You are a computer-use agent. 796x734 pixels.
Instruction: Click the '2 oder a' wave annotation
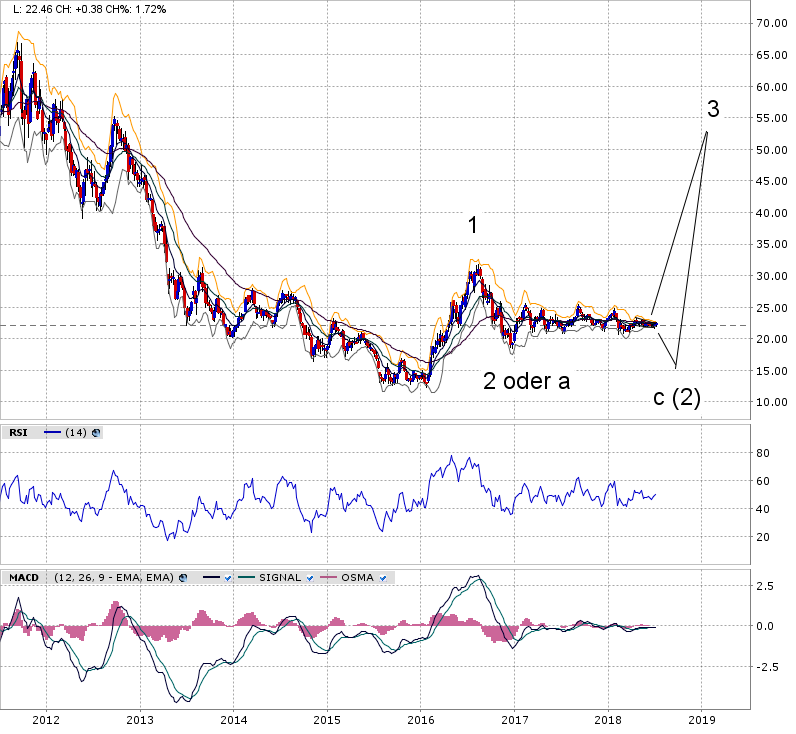(526, 381)
